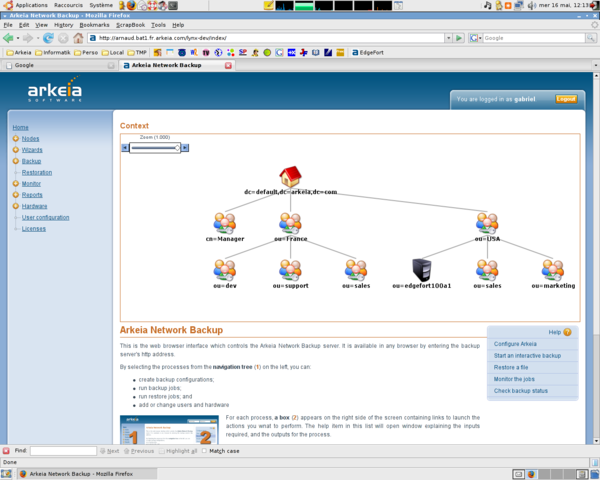Screen dimensions: 600x480
Task: Expand the Reports tree item
Action: point(16,195)
